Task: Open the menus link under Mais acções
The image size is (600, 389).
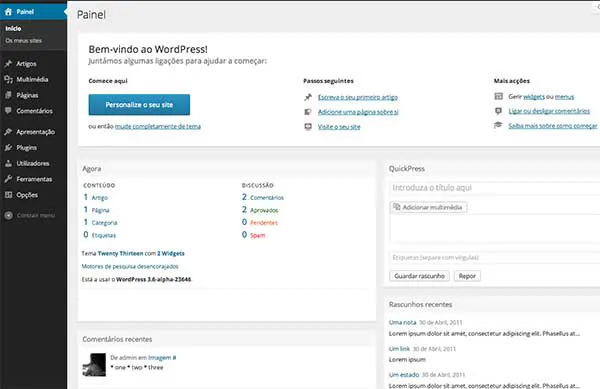Action: 564,96
